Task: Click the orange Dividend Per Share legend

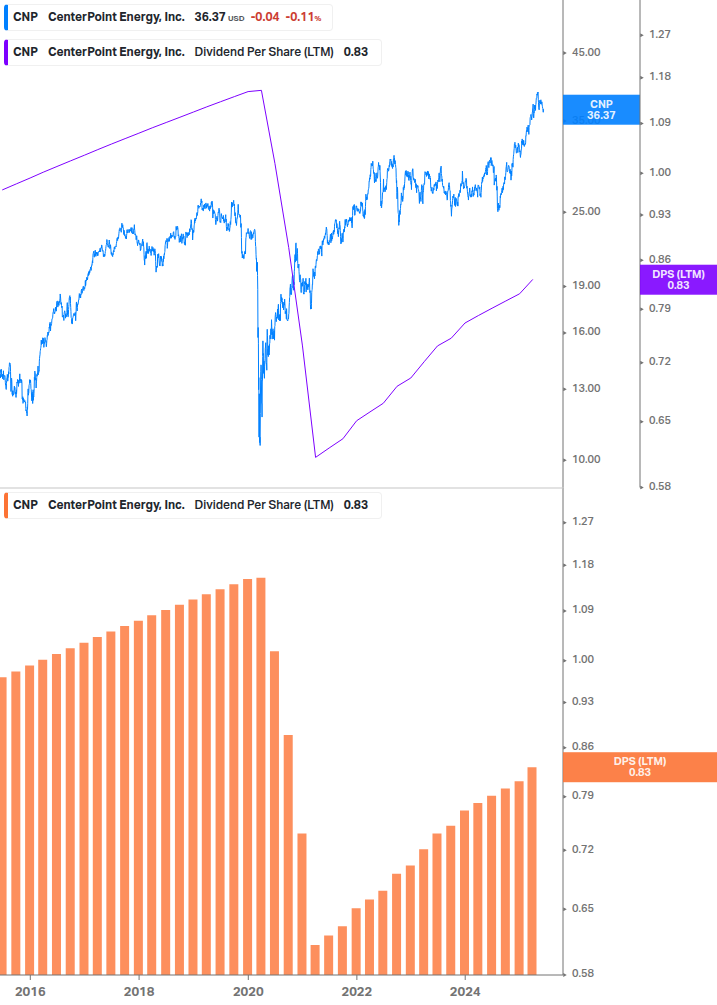Action: (x=192, y=505)
